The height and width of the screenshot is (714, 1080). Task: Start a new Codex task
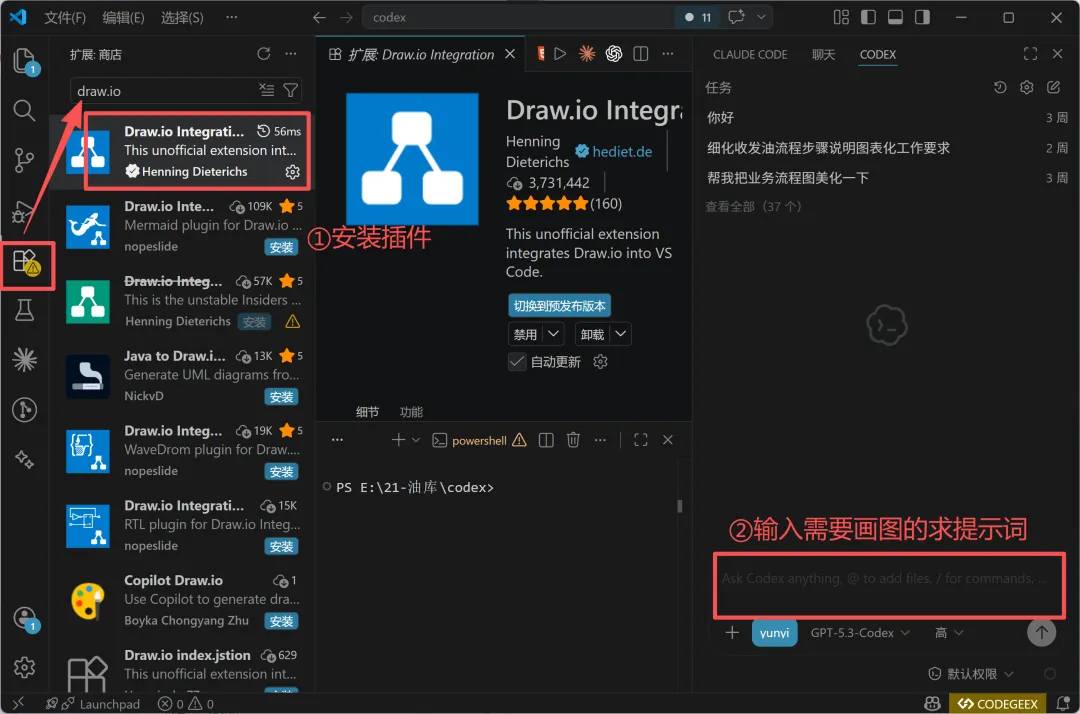click(x=1053, y=87)
